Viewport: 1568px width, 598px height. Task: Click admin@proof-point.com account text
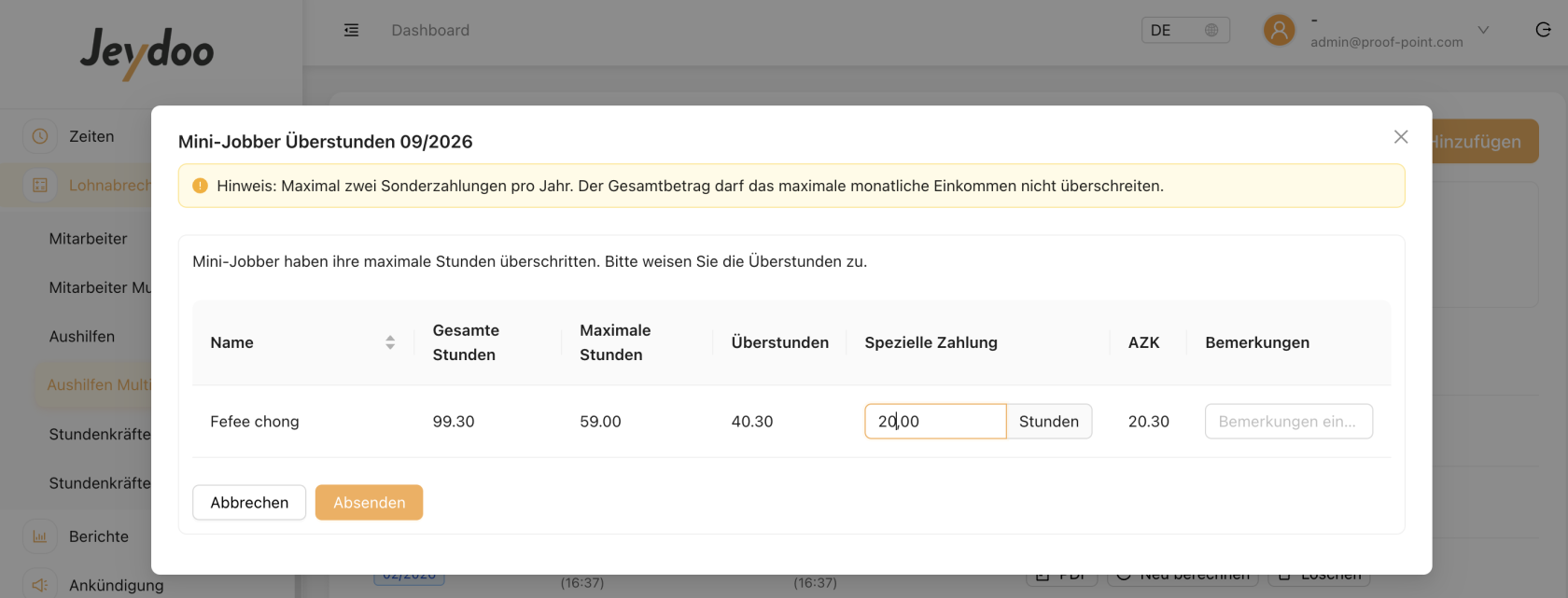click(x=1386, y=42)
